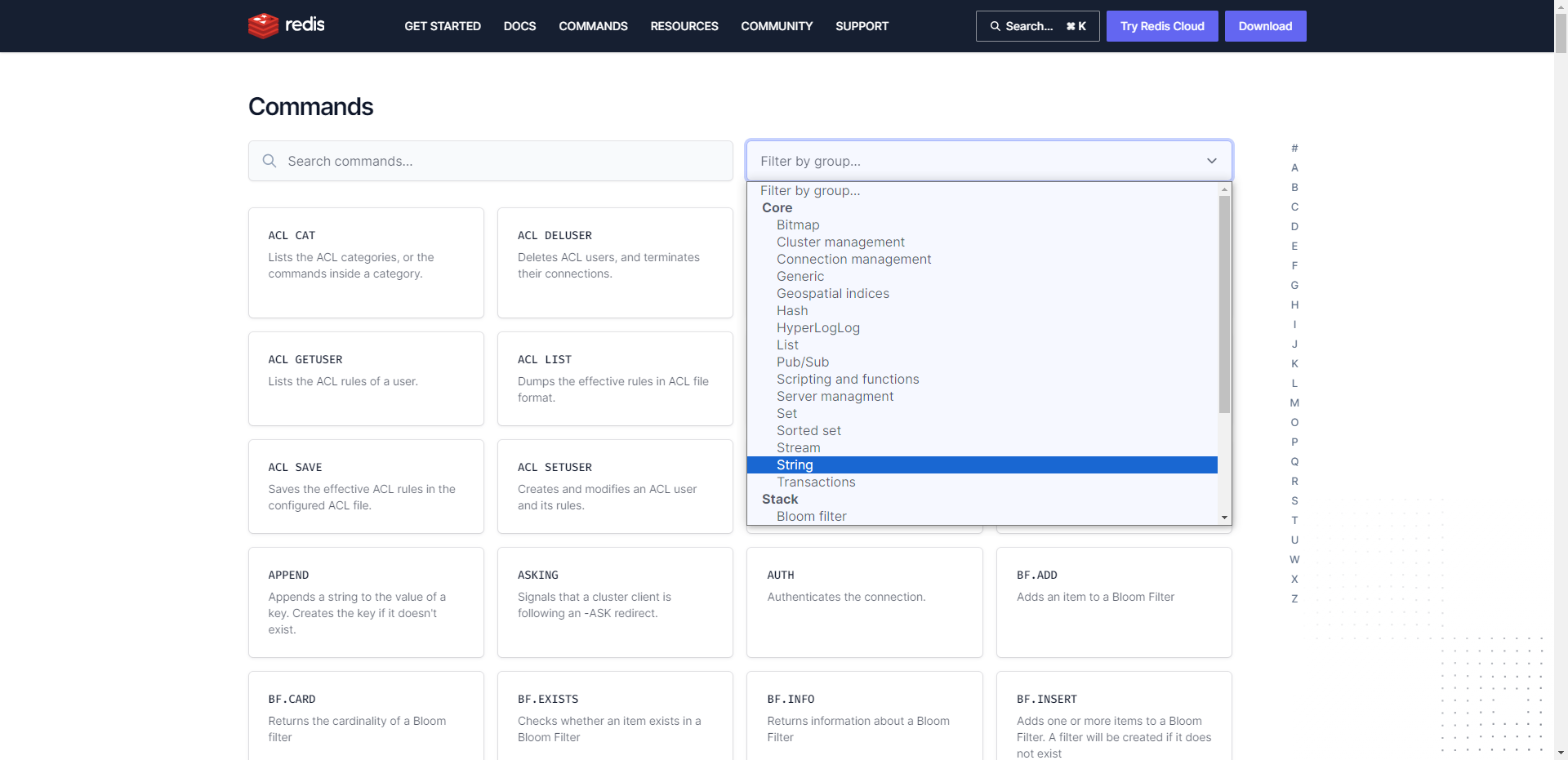This screenshot has width=1568, height=760.
Task: Click Try Redis Cloud button
Action: (1162, 26)
